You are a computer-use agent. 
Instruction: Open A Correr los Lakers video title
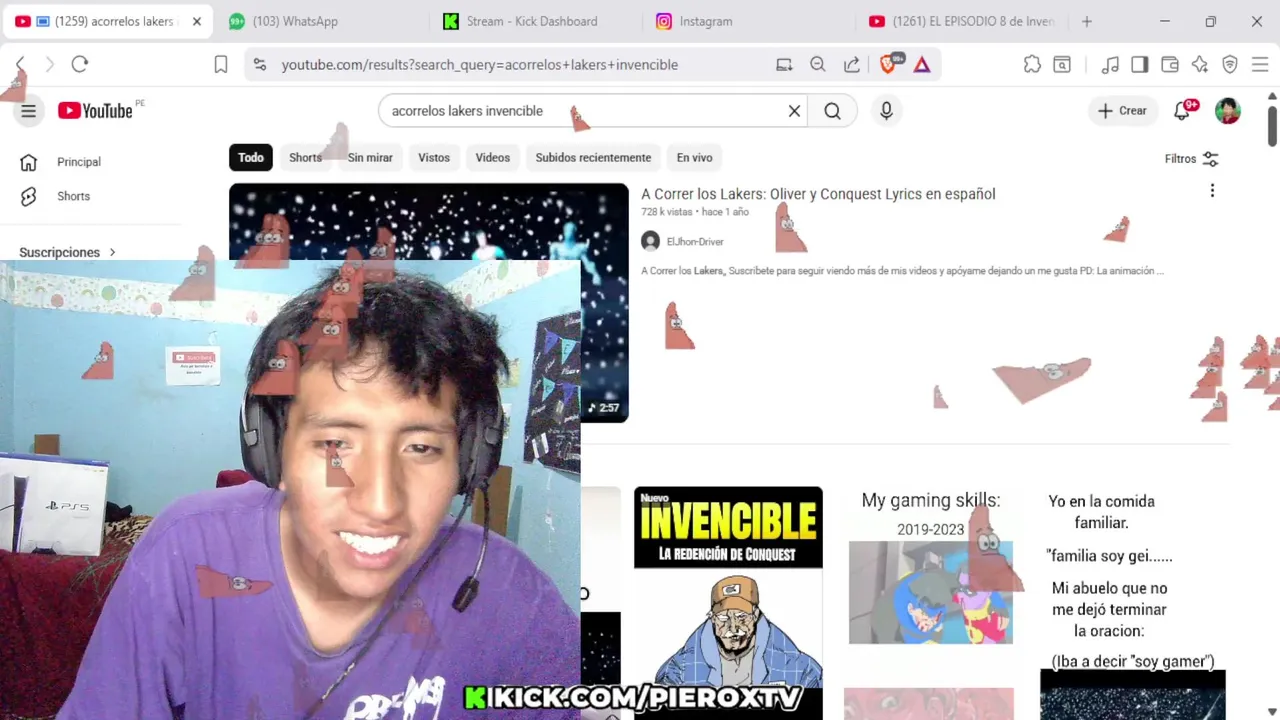(818, 194)
